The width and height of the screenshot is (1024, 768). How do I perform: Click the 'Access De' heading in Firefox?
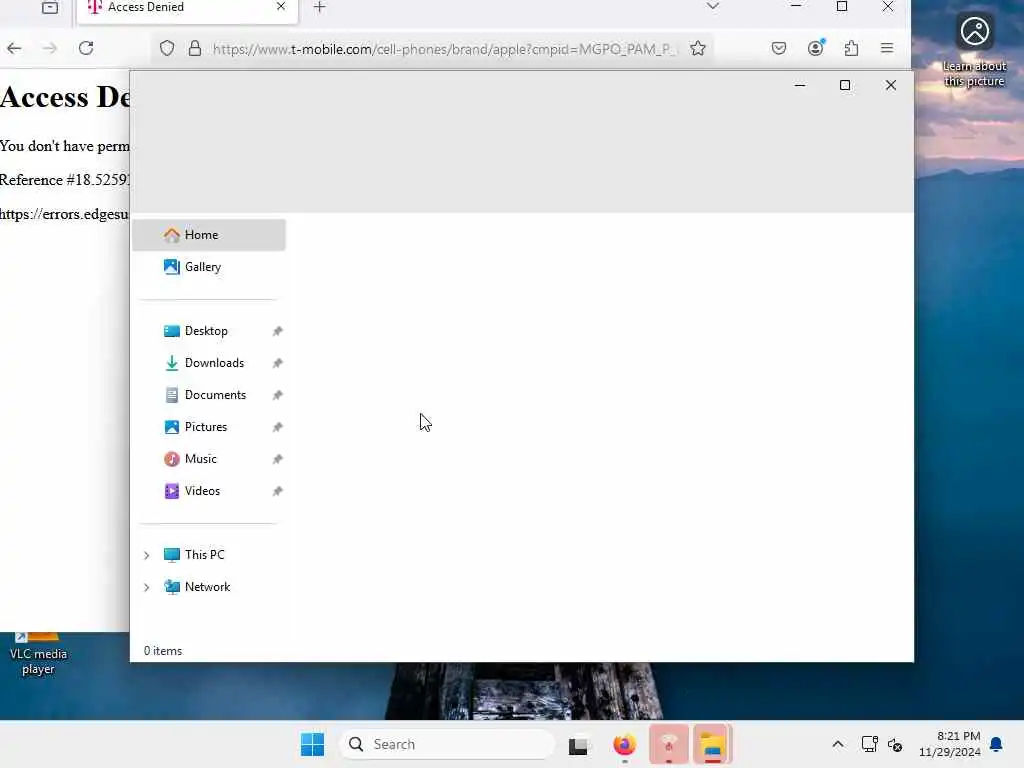point(65,97)
